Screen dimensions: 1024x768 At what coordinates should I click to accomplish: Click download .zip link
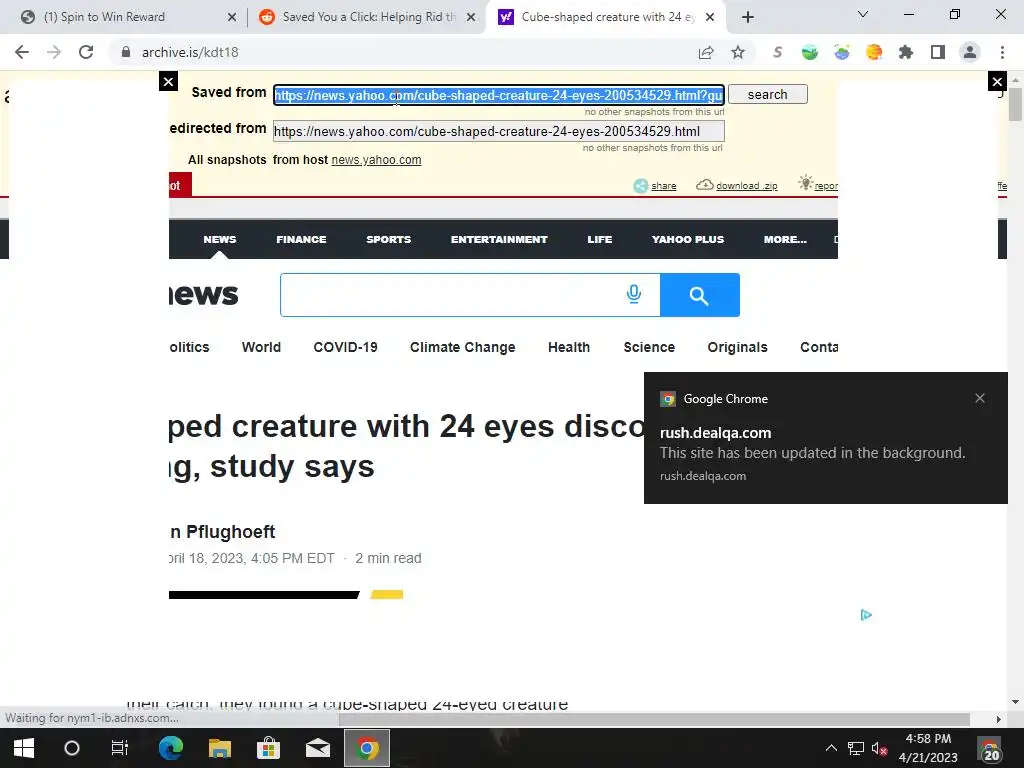tap(746, 186)
